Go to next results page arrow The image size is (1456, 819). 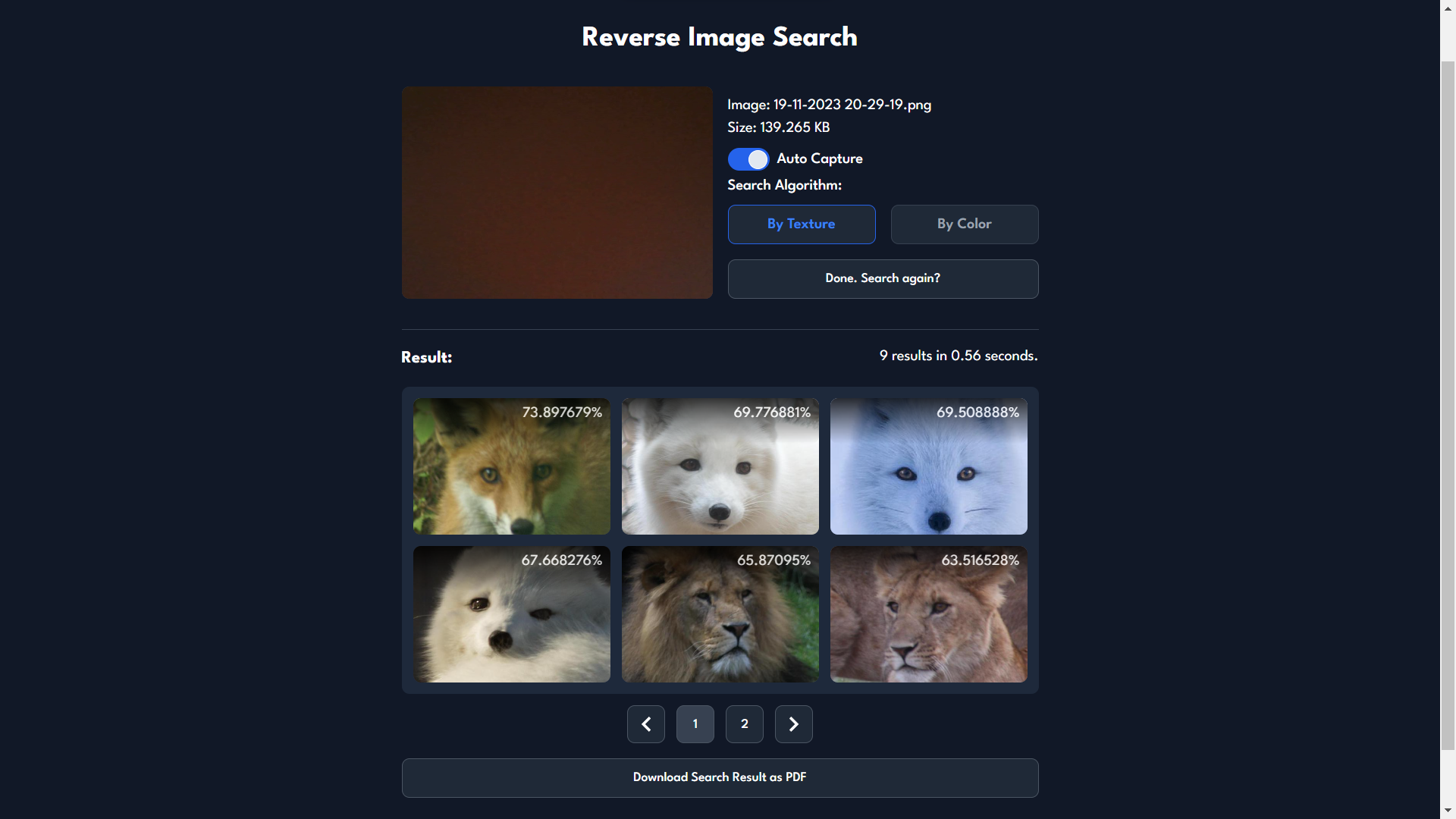click(x=793, y=724)
